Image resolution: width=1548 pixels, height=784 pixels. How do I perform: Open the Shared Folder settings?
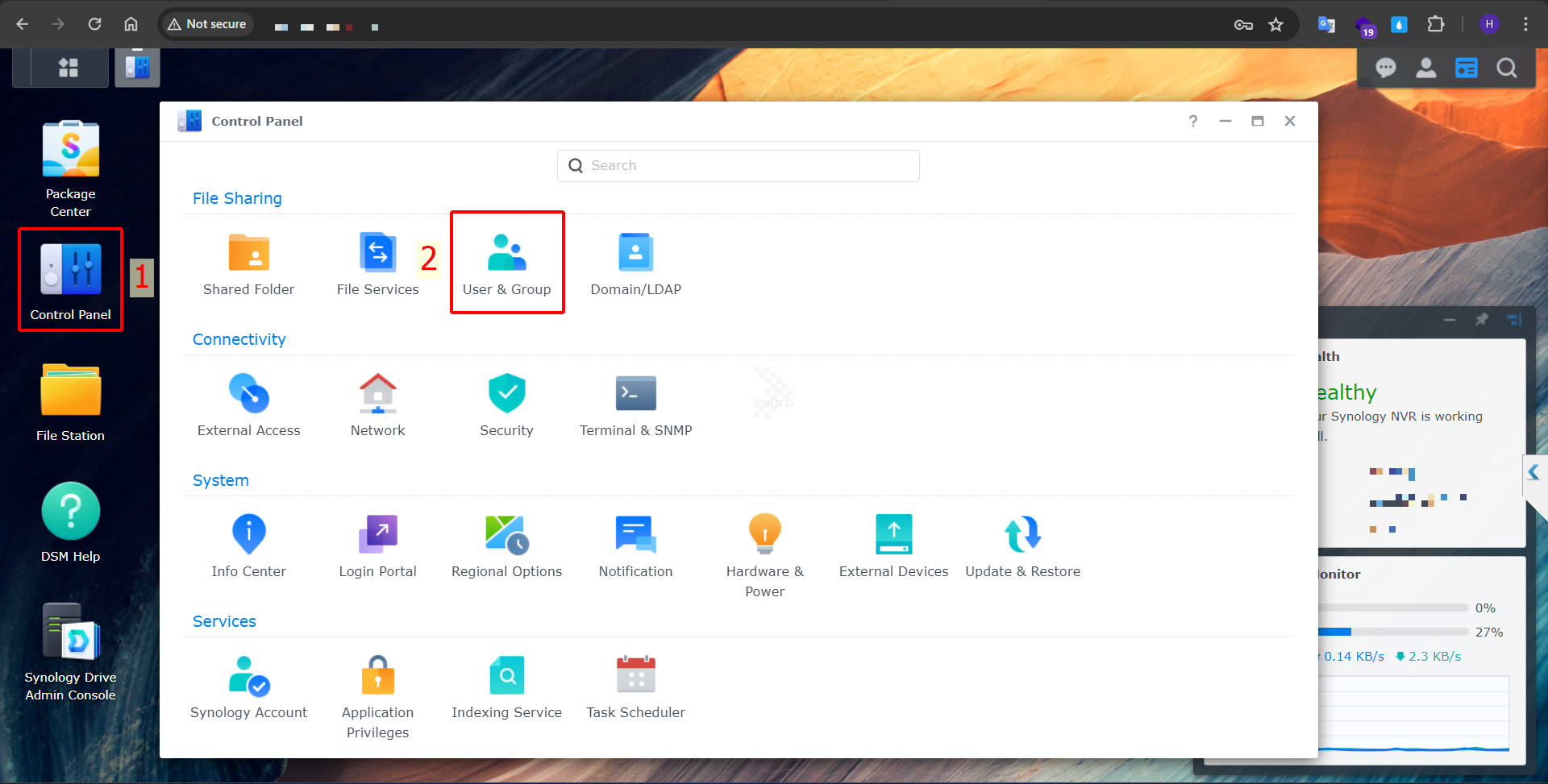click(x=248, y=263)
